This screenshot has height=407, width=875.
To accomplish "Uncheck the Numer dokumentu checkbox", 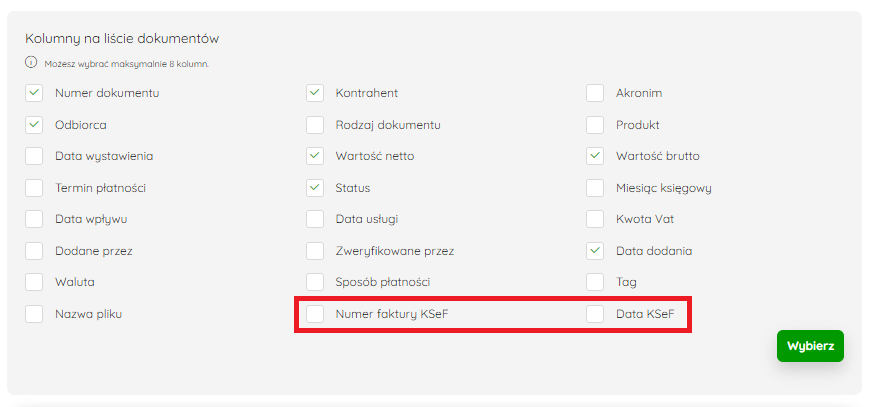I will click(34, 93).
